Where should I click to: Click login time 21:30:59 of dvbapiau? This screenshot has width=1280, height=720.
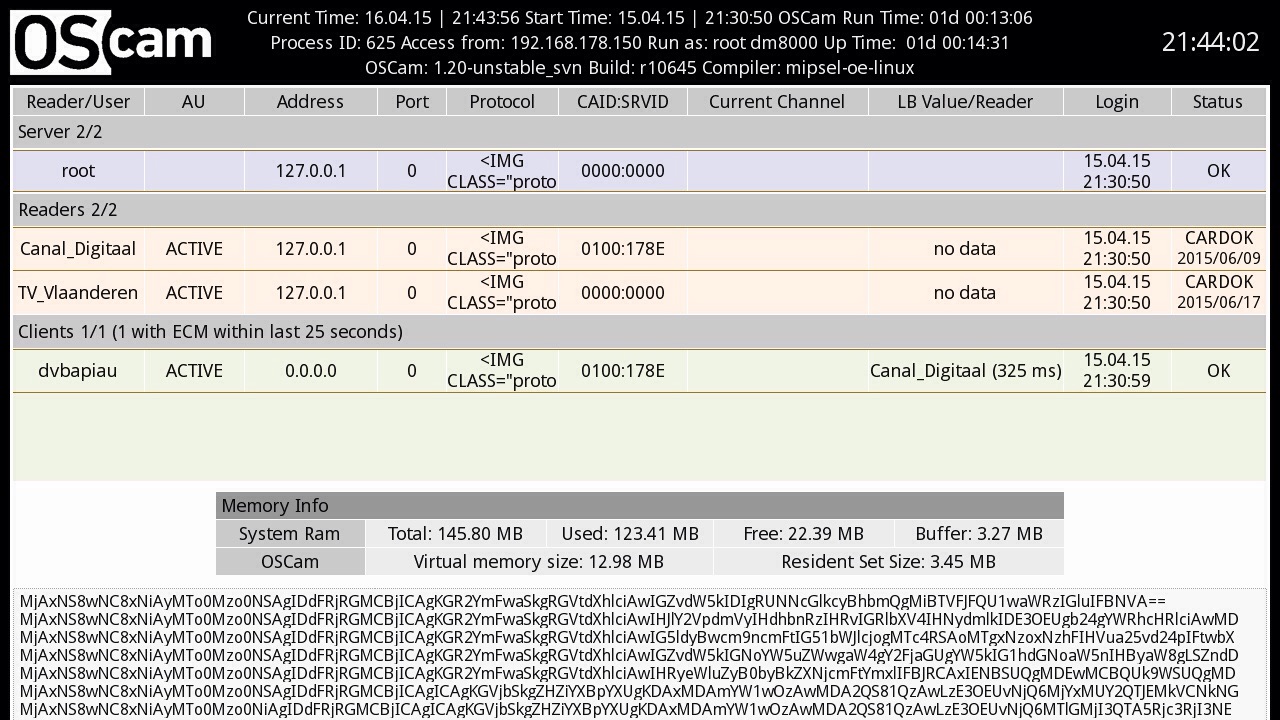pos(1117,381)
